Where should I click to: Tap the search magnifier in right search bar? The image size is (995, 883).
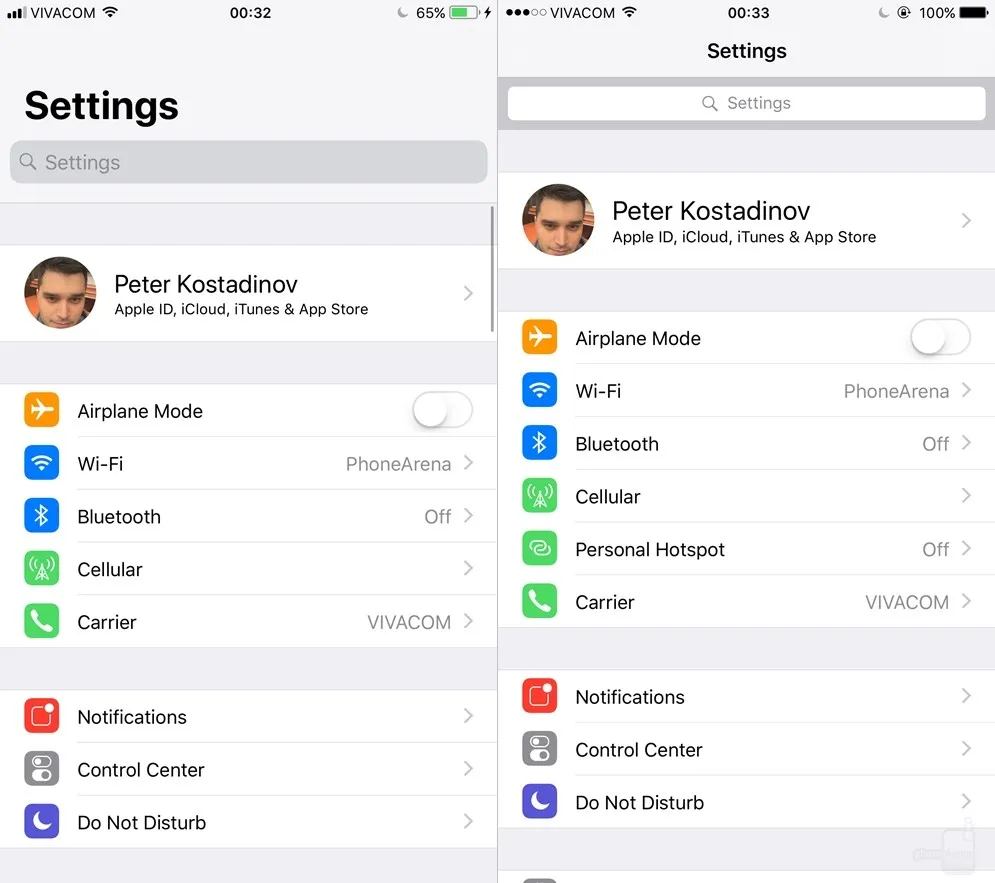[x=710, y=103]
